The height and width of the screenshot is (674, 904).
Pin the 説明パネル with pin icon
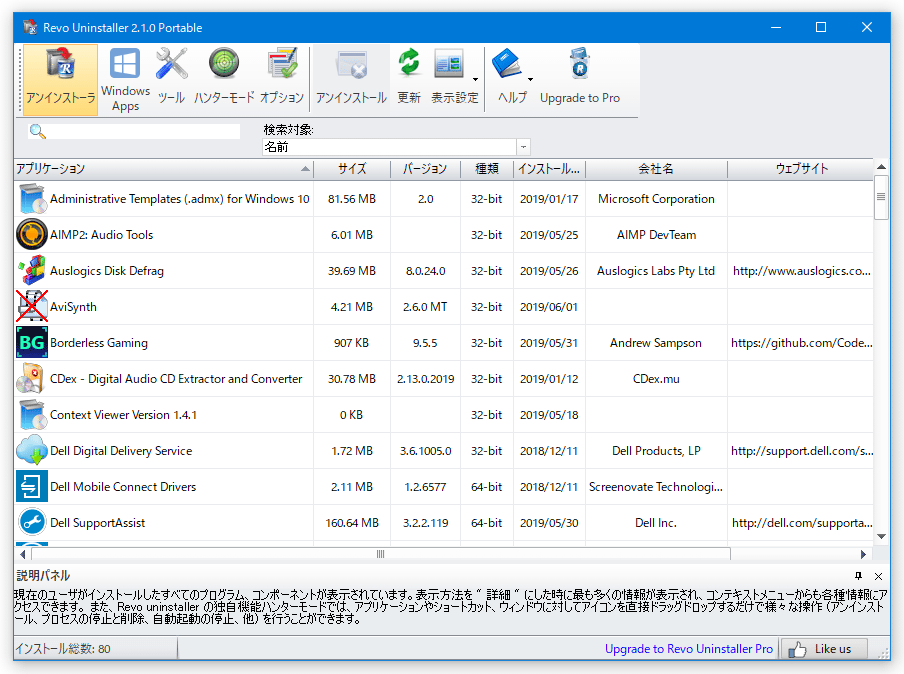click(858, 576)
